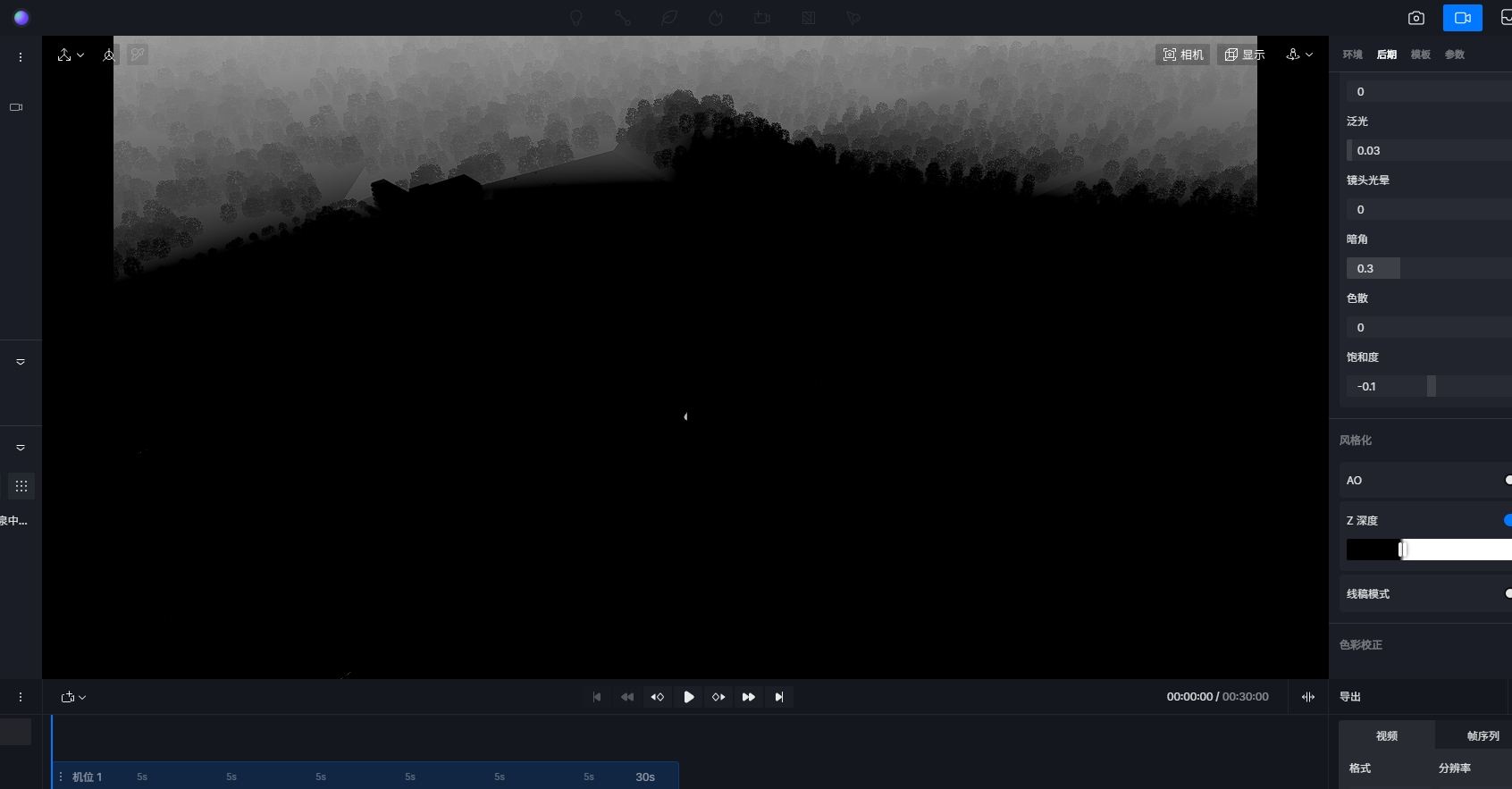1512x789 pixels.
Task: Click the camera icon in left sidebar
Action: coord(16,107)
